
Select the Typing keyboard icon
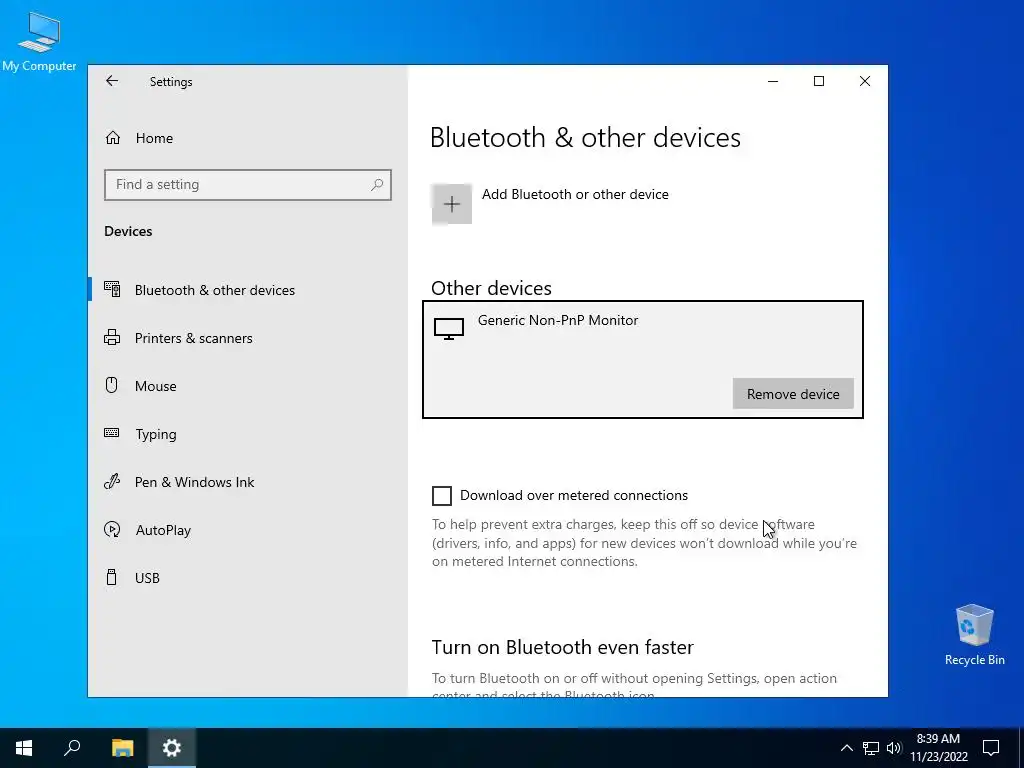point(112,433)
